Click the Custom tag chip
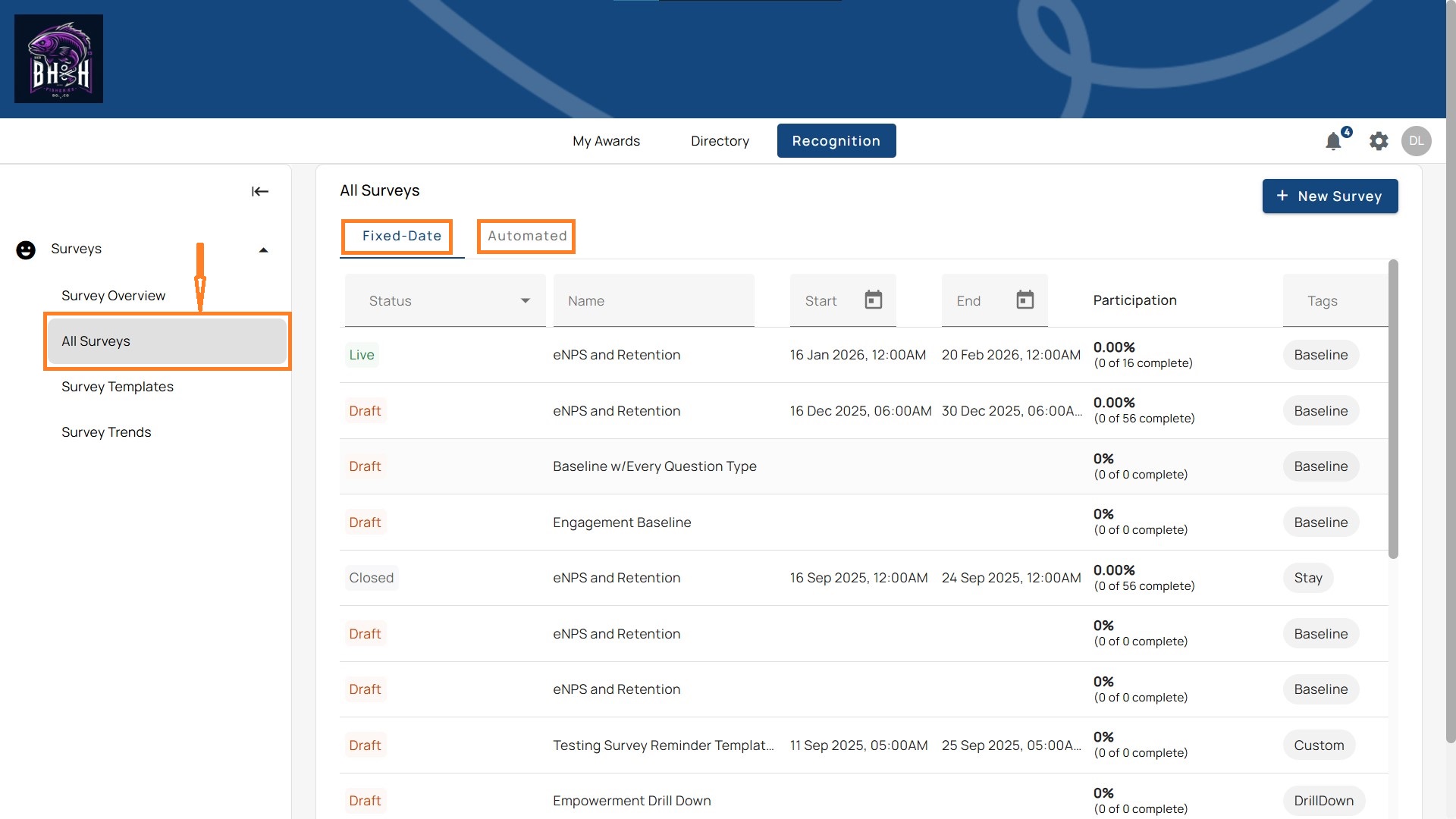Image resolution: width=1456 pixels, height=819 pixels. click(1319, 745)
